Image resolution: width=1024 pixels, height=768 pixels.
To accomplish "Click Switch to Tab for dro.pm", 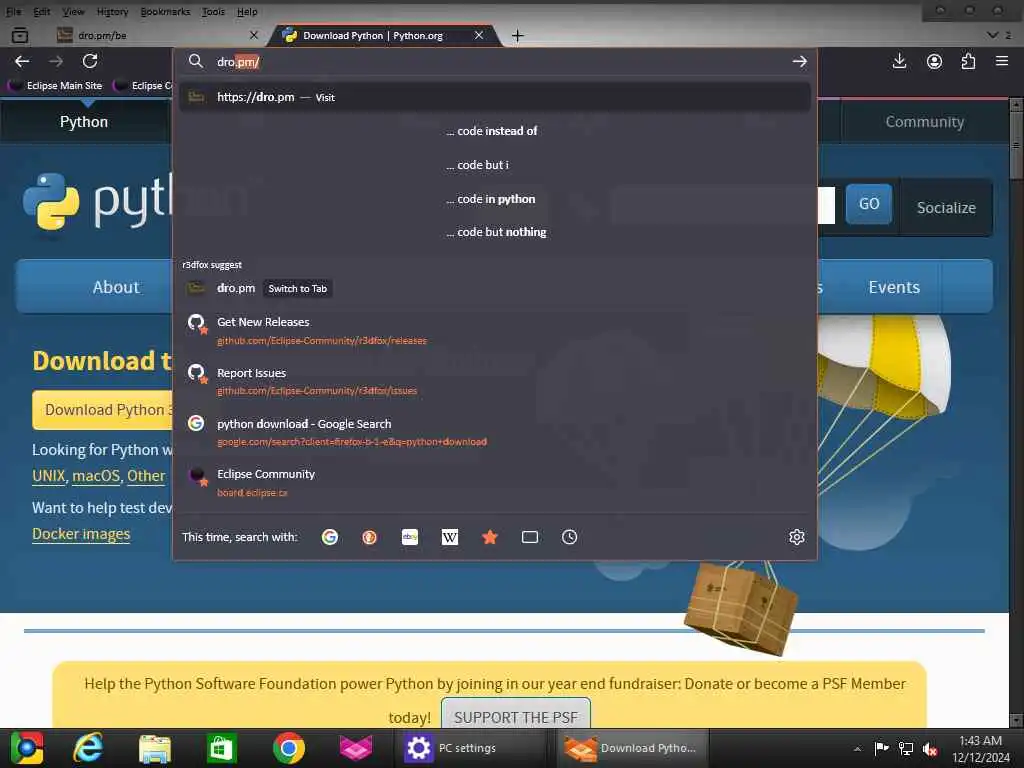I will pyautogui.click(x=297, y=289).
